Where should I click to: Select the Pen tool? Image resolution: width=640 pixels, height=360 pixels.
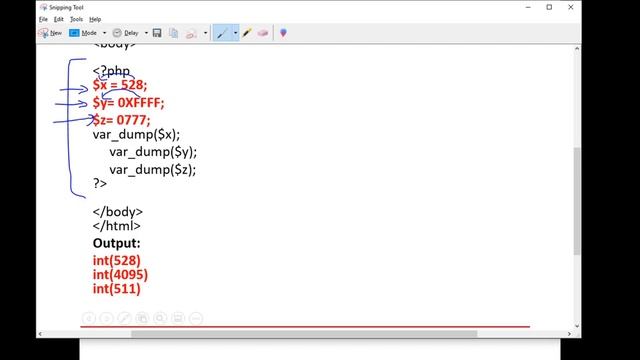pyautogui.click(x=222, y=33)
